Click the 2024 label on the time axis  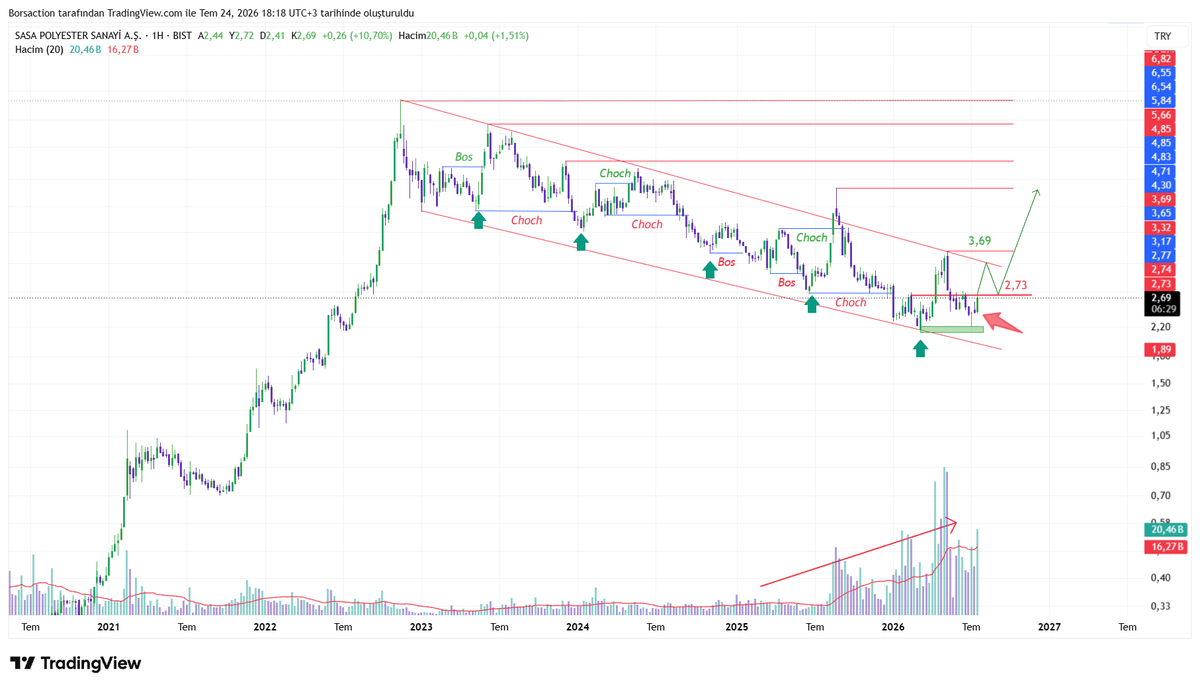point(578,627)
